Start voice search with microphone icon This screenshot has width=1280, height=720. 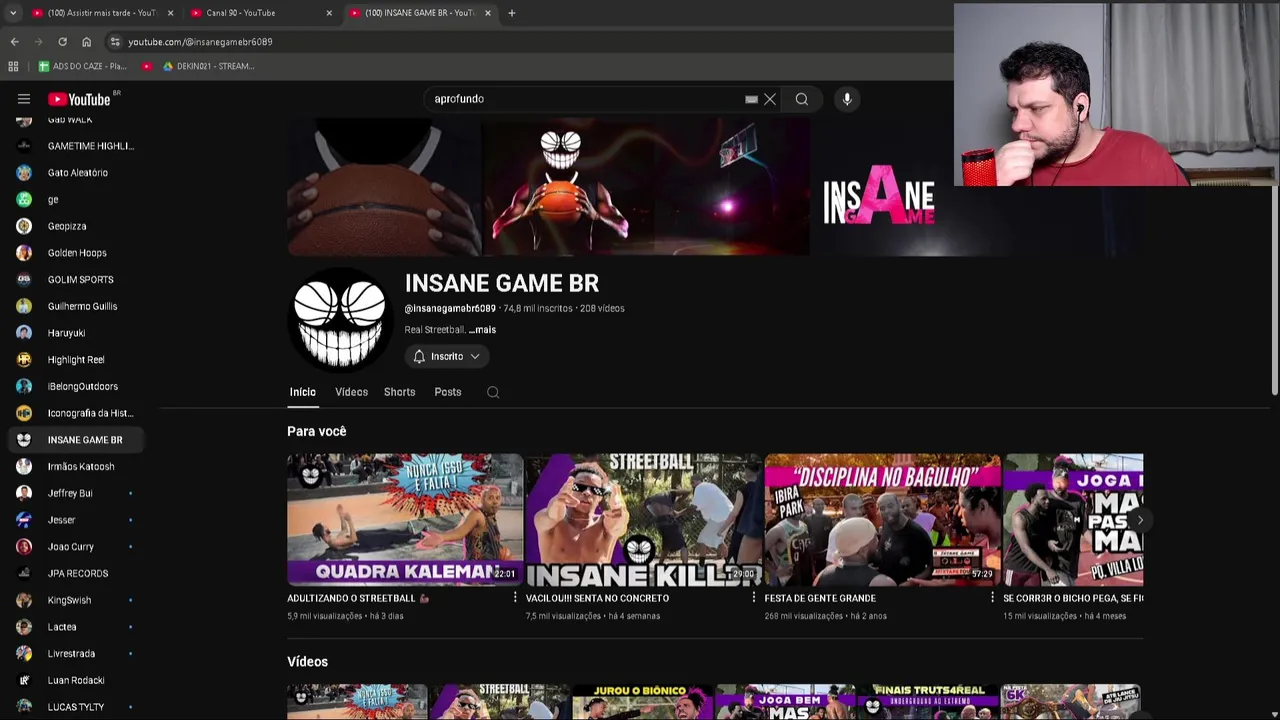[847, 99]
